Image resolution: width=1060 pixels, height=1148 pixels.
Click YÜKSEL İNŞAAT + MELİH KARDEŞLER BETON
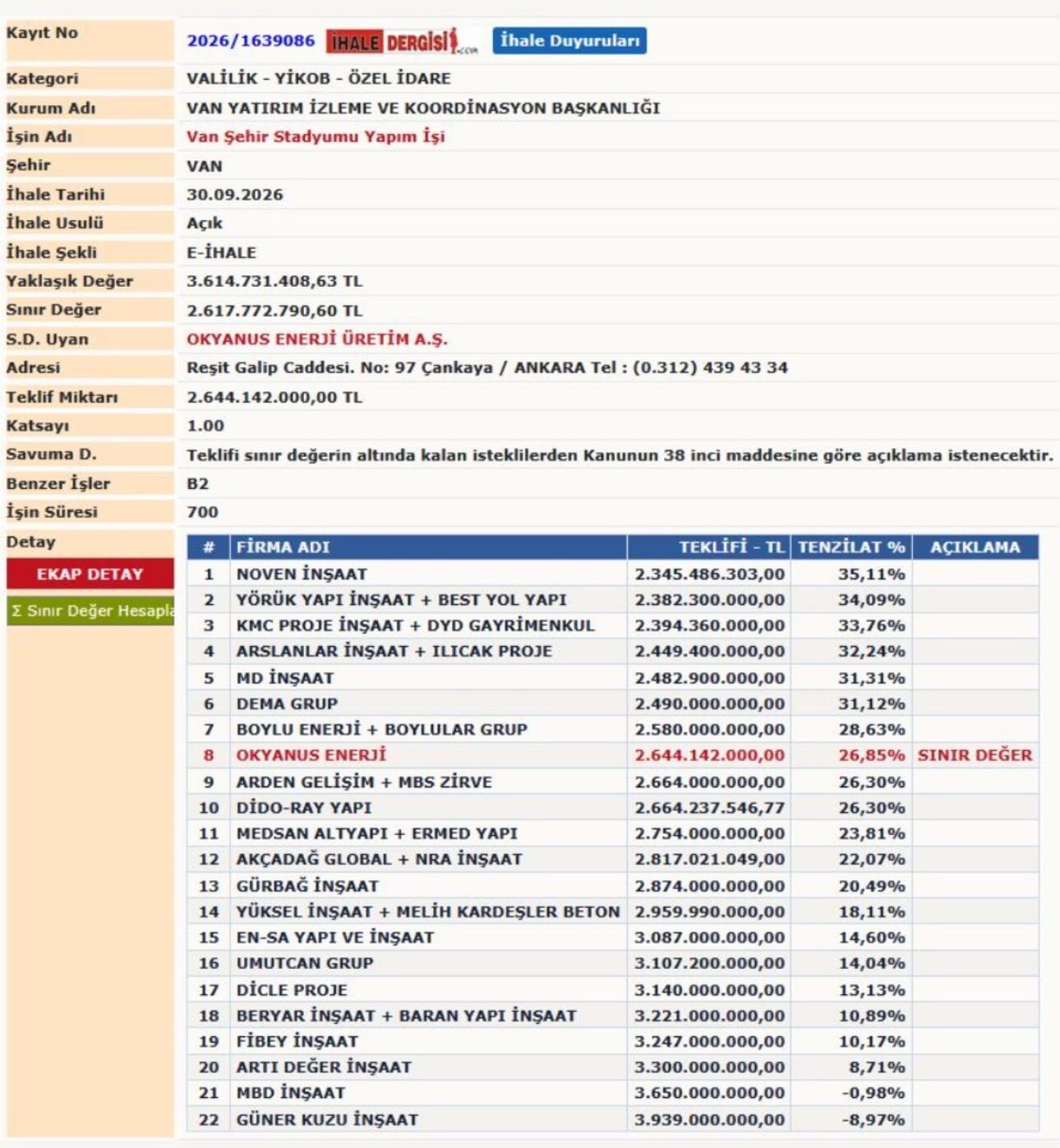428,911
